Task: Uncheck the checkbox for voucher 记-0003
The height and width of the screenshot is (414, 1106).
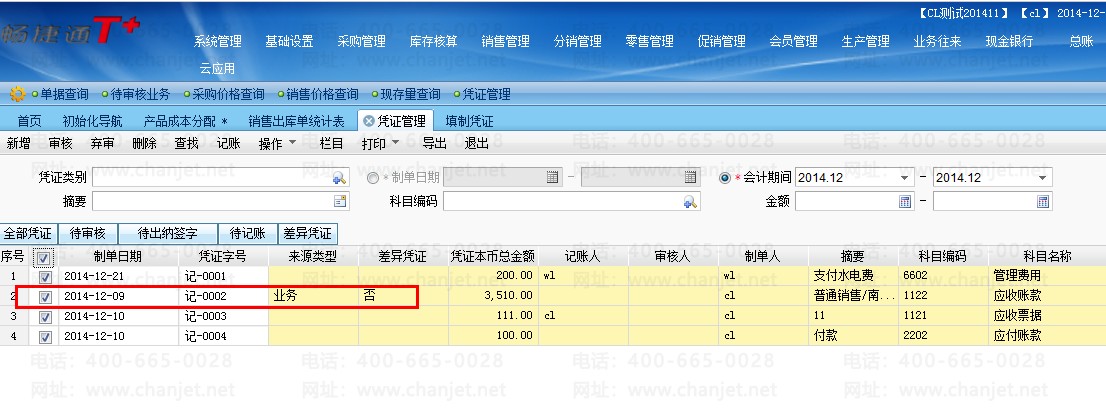Action: point(44,317)
